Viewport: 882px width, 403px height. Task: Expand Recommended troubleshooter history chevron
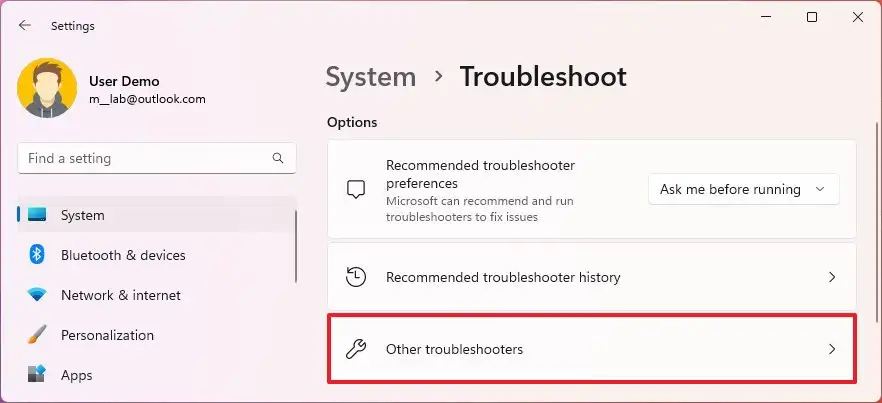[832, 277]
